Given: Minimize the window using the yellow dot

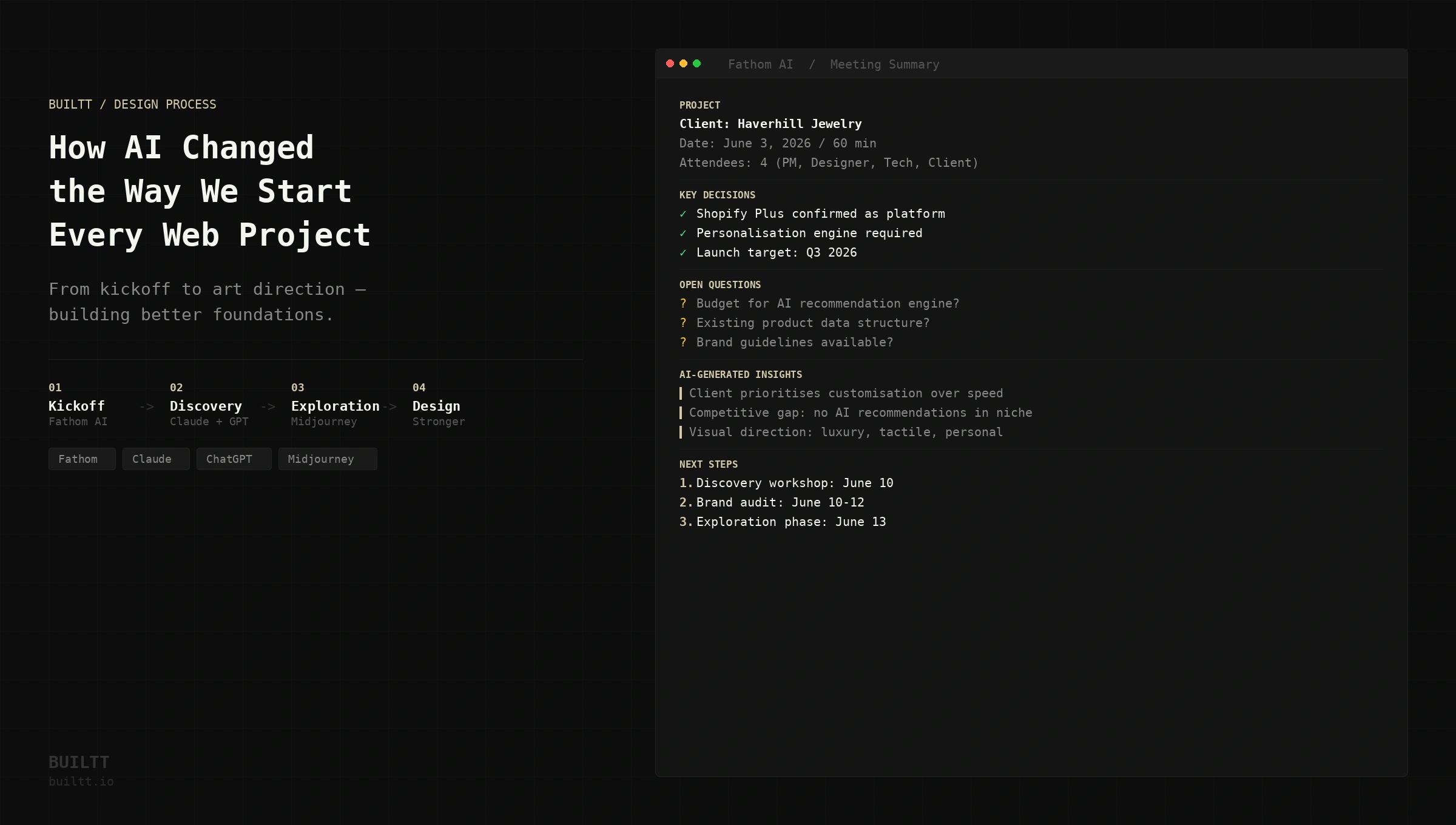Looking at the screenshot, I should pos(683,64).
